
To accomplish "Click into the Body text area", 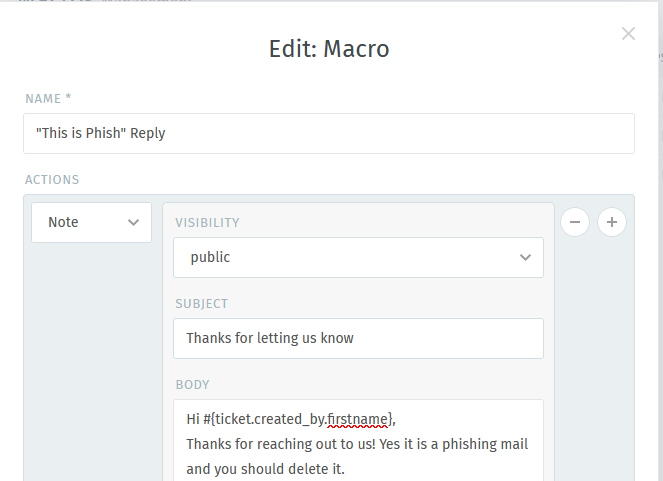I will (358, 440).
